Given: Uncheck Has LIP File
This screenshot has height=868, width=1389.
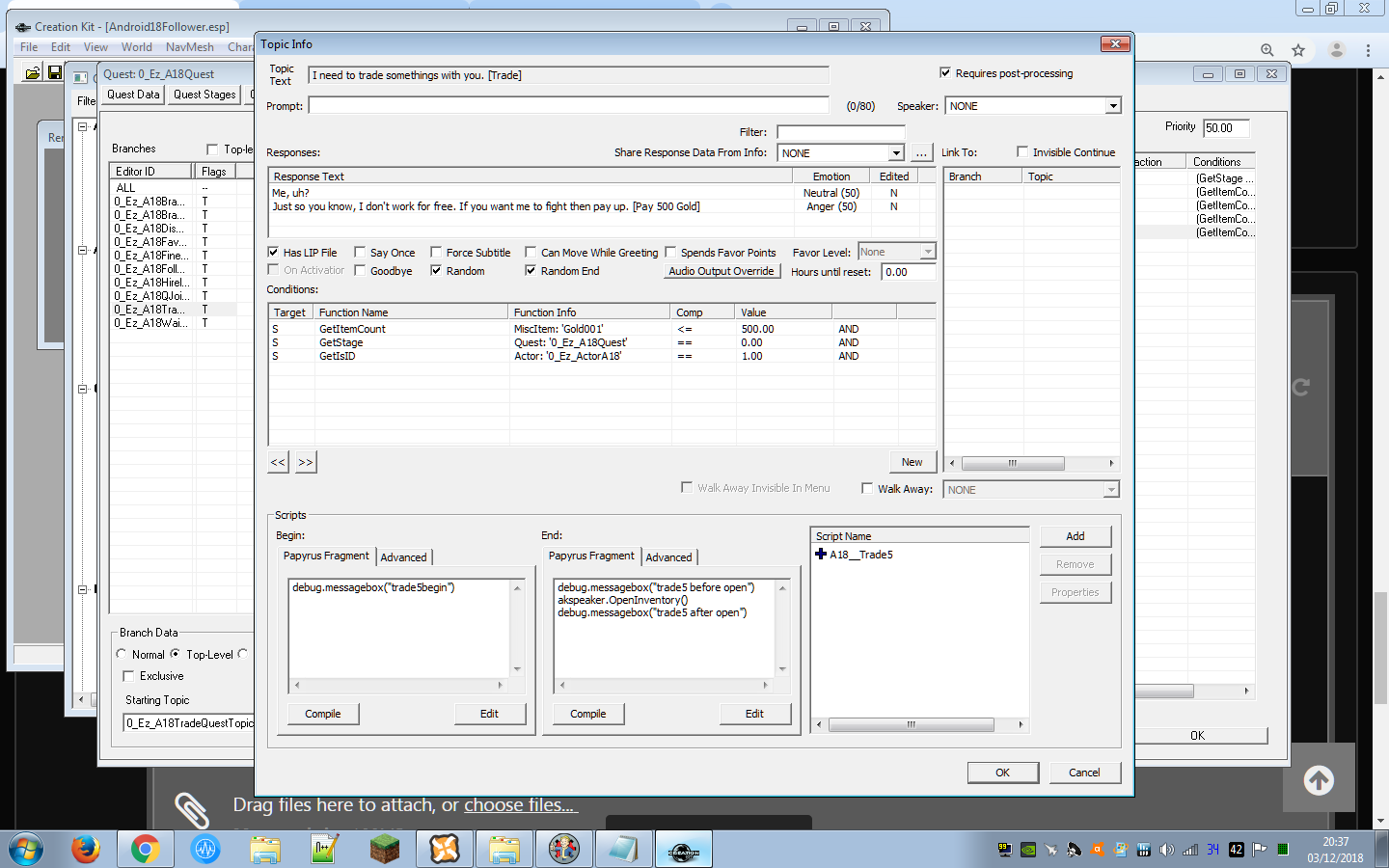Looking at the screenshot, I should pos(273,252).
